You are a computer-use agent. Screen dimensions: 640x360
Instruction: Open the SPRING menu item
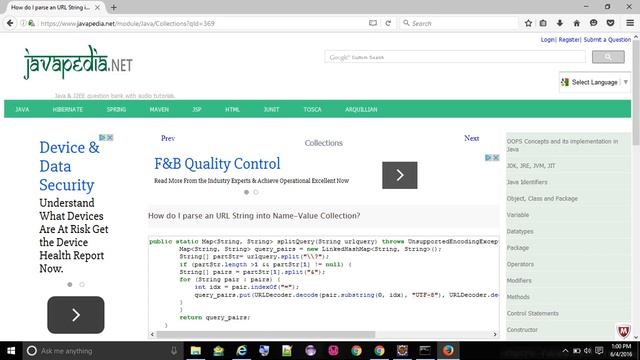tap(116, 109)
